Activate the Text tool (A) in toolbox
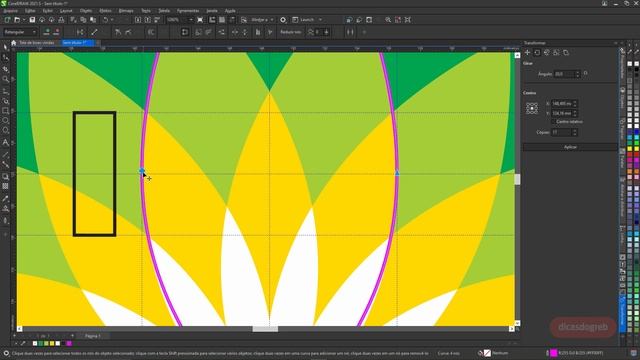The height and width of the screenshot is (360, 640). coord(5,142)
